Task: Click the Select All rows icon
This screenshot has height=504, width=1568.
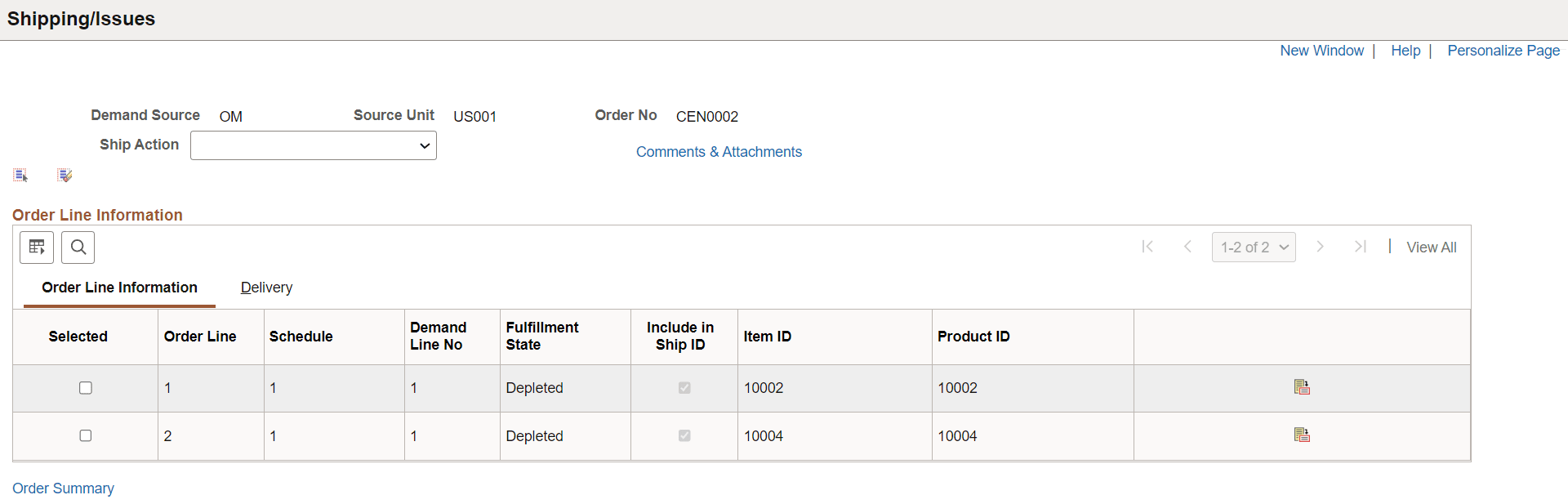Action: (x=20, y=174)
